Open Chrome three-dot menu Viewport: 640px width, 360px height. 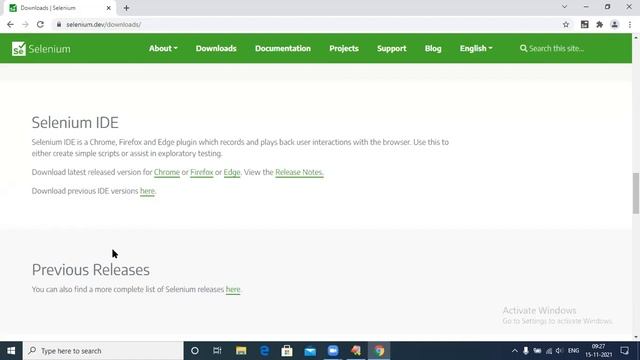(x=630, y=24)
